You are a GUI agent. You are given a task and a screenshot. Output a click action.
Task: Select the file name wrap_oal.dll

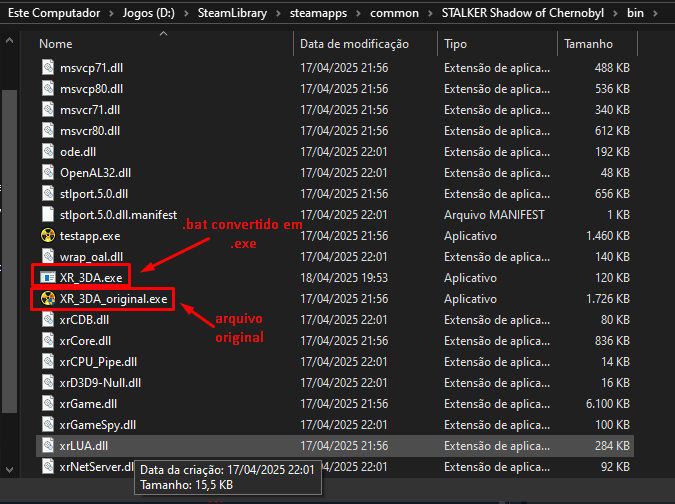coord(91,257)
